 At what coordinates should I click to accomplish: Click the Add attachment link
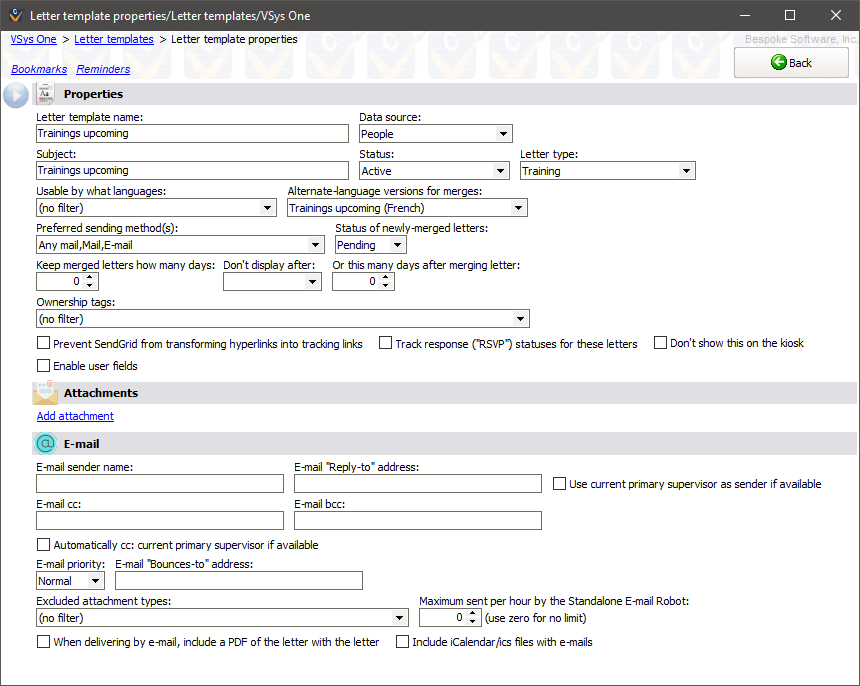coord(74,416)
